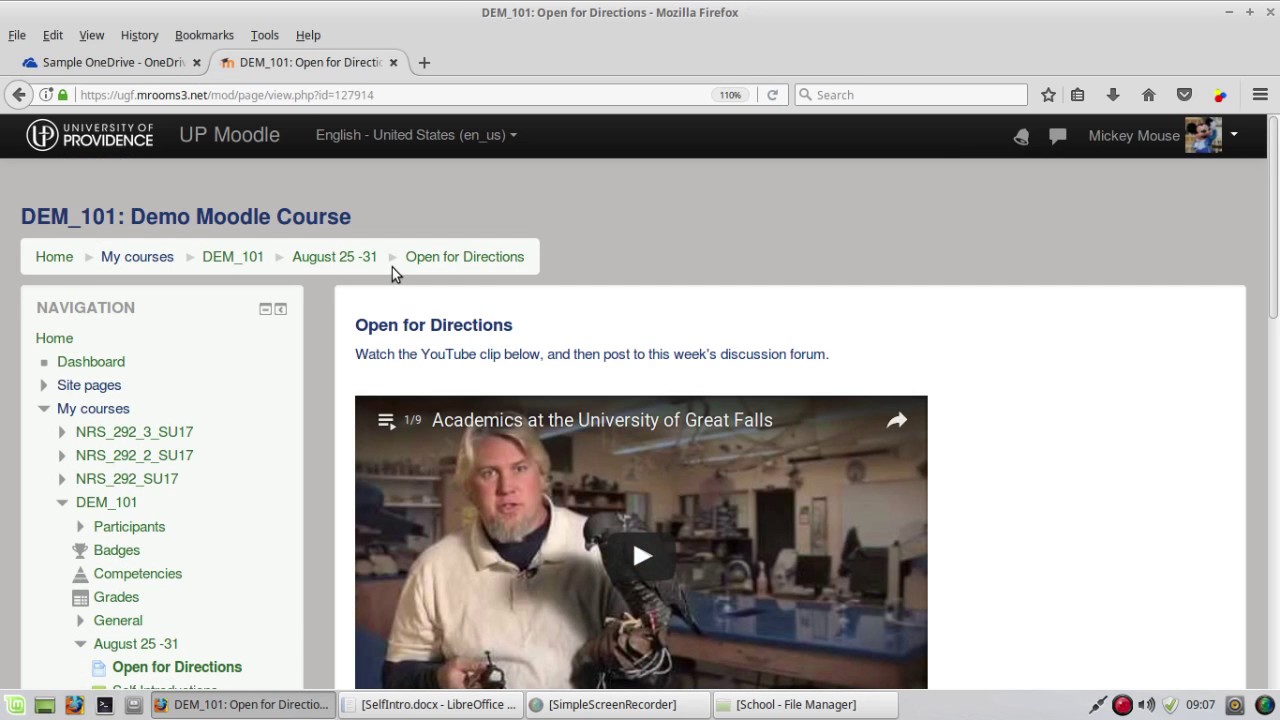Image resolution: width=1280 pixels, height=720 pixels.
Task: Open Moodle notifications bell
Action: [1021, 137]
